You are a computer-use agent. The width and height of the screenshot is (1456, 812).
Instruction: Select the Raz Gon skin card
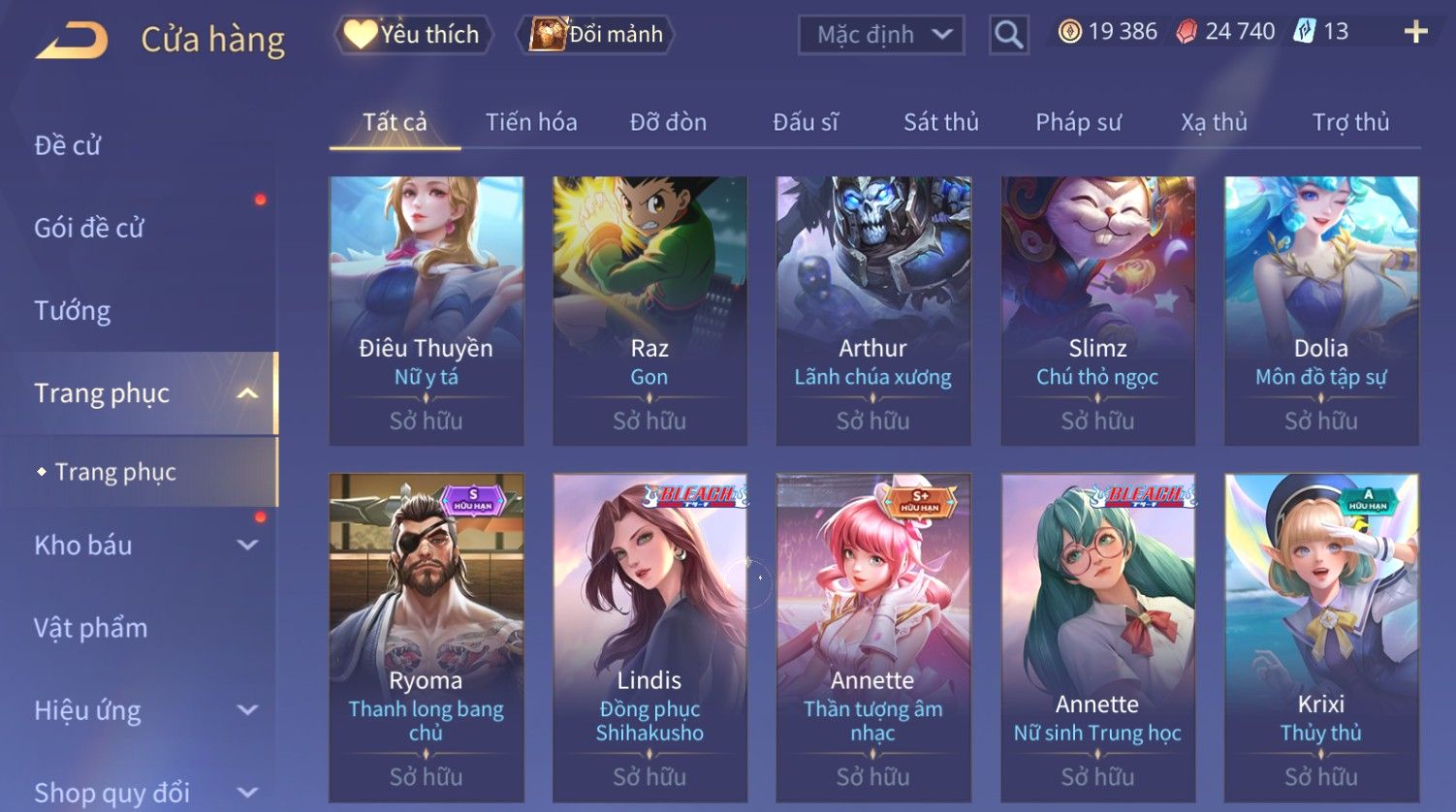649,311
